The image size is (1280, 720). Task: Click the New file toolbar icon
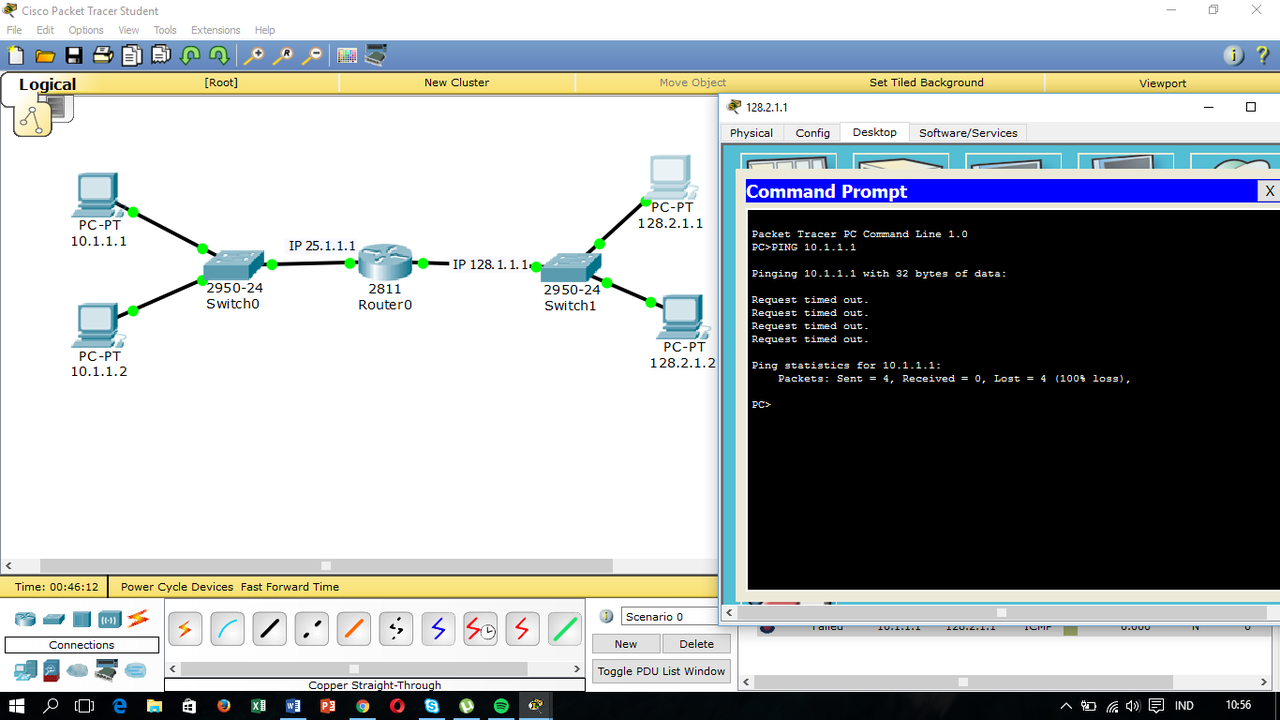15,56
